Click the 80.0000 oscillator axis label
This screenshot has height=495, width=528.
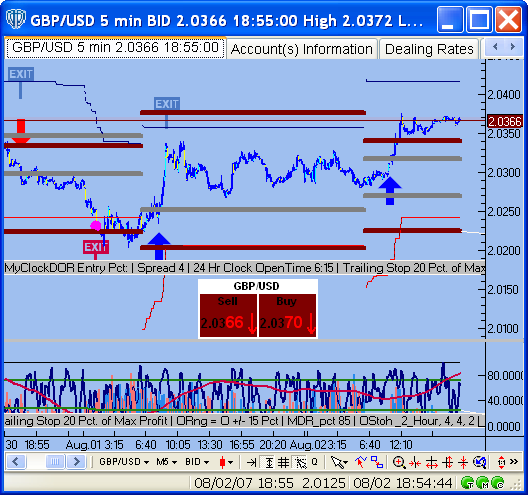click(504, 375)
